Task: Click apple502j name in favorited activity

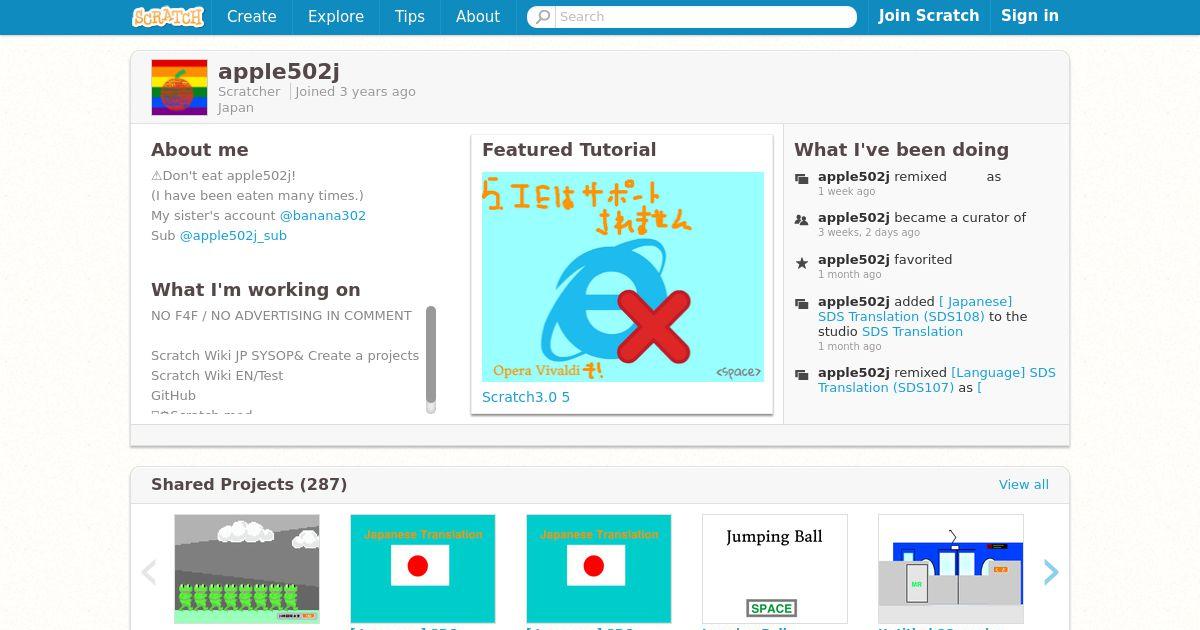Action: (x=854, y=260)
